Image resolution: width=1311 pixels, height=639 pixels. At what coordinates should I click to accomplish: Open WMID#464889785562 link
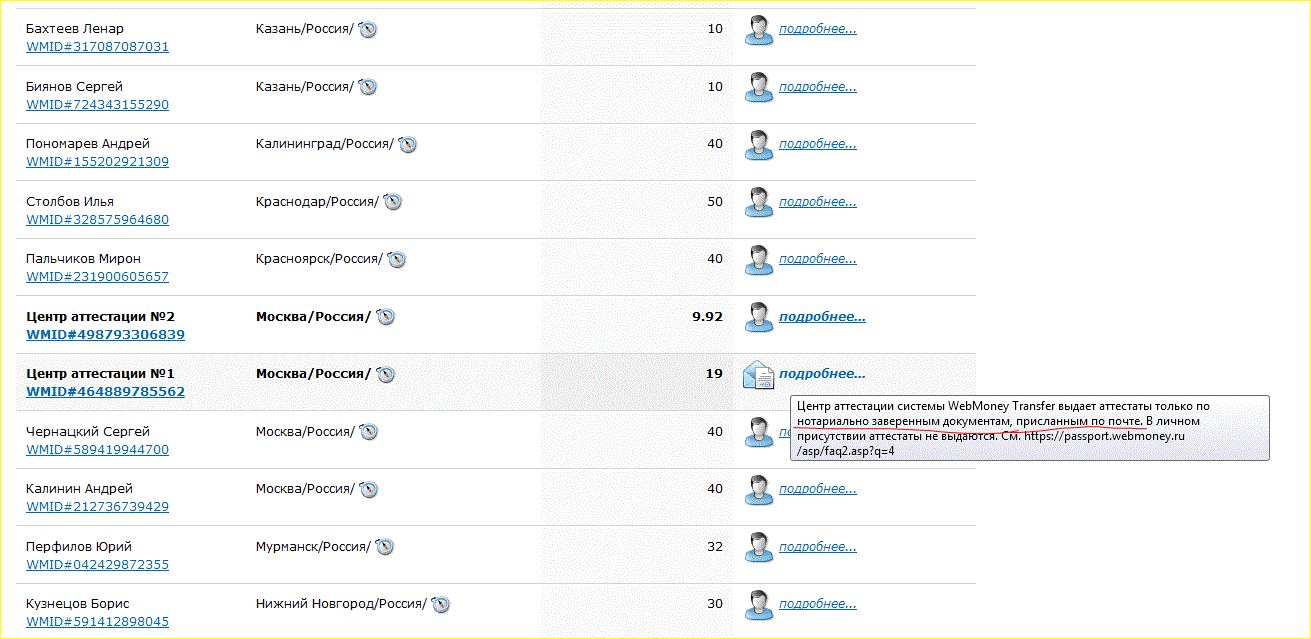click(x=105, y=392)
